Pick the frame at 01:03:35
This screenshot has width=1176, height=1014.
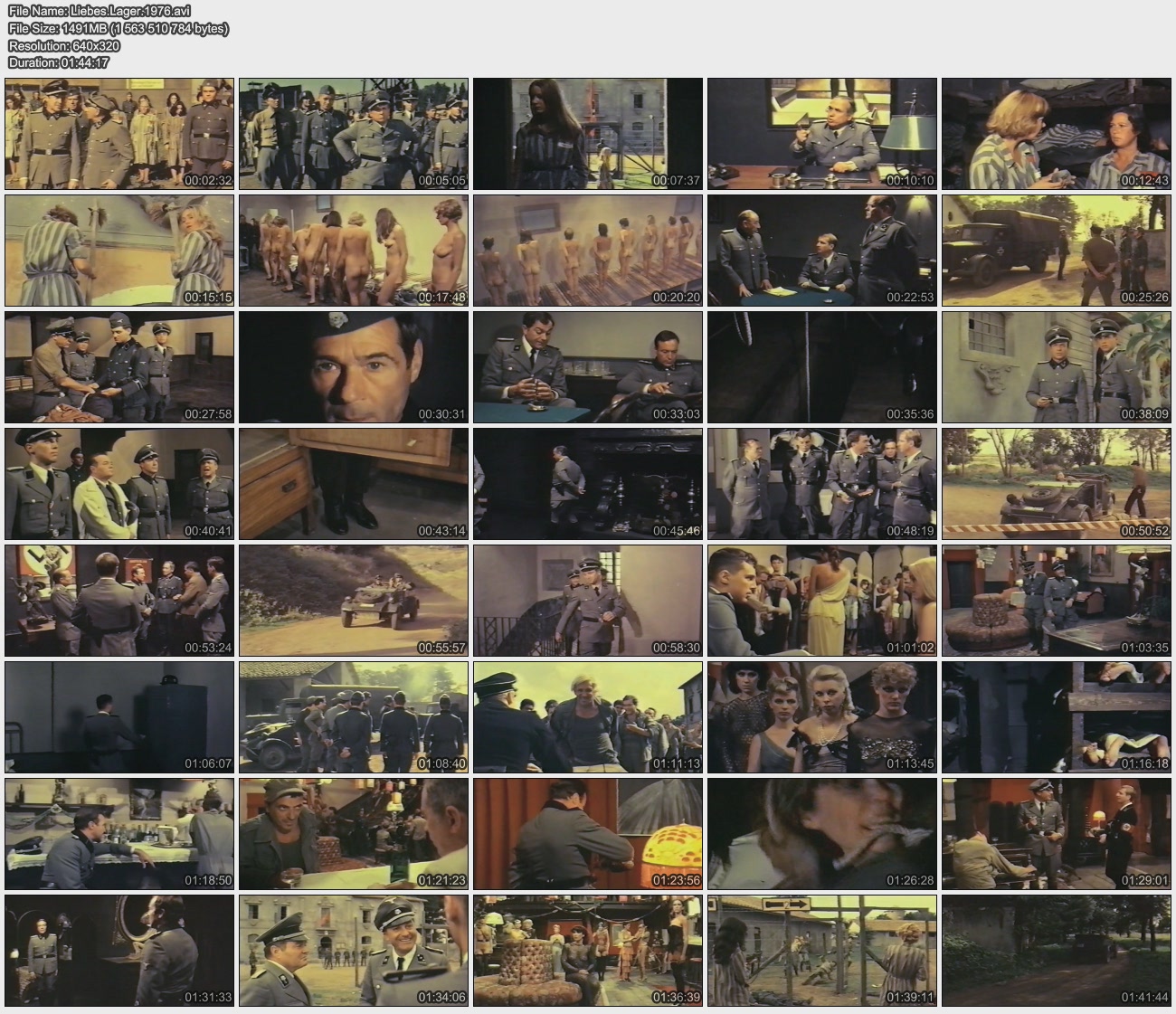(x=1057, y=601)
